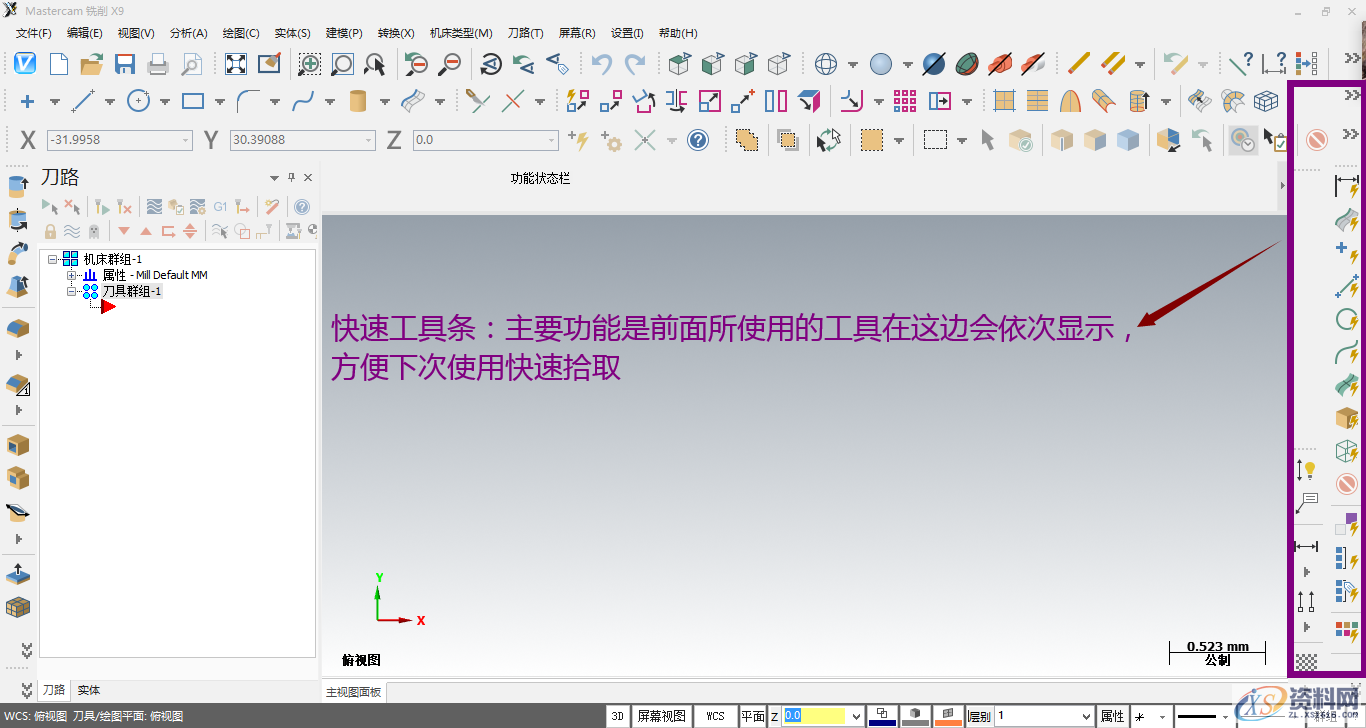
Task: Expand the 属性 - Mill Default MM node
Action: pos(69,275)
